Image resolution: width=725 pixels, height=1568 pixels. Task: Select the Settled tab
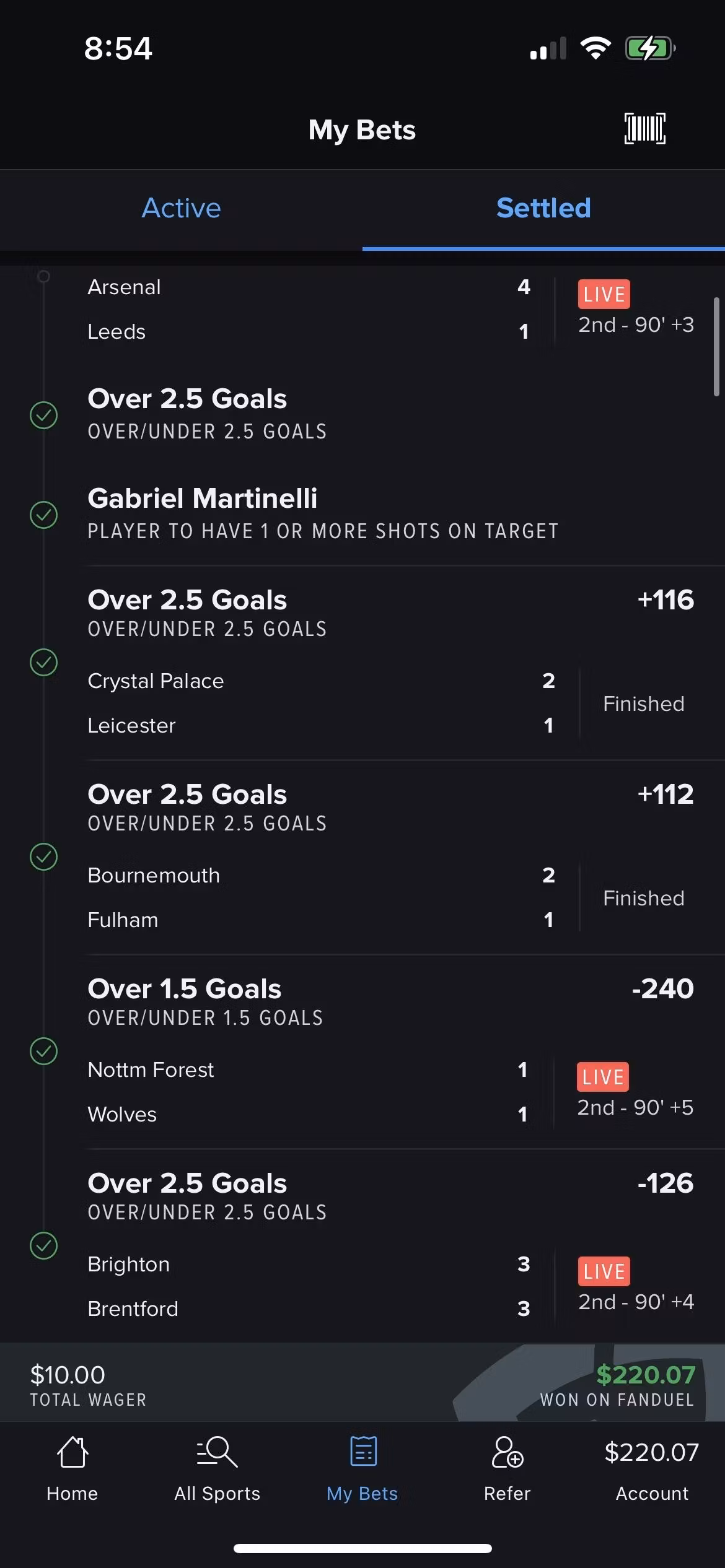coord(543,208)
